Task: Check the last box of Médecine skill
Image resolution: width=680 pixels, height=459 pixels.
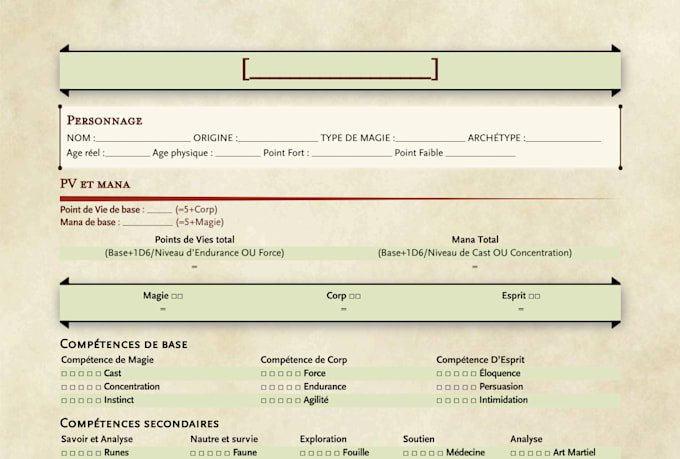Action: pos(440,453)
